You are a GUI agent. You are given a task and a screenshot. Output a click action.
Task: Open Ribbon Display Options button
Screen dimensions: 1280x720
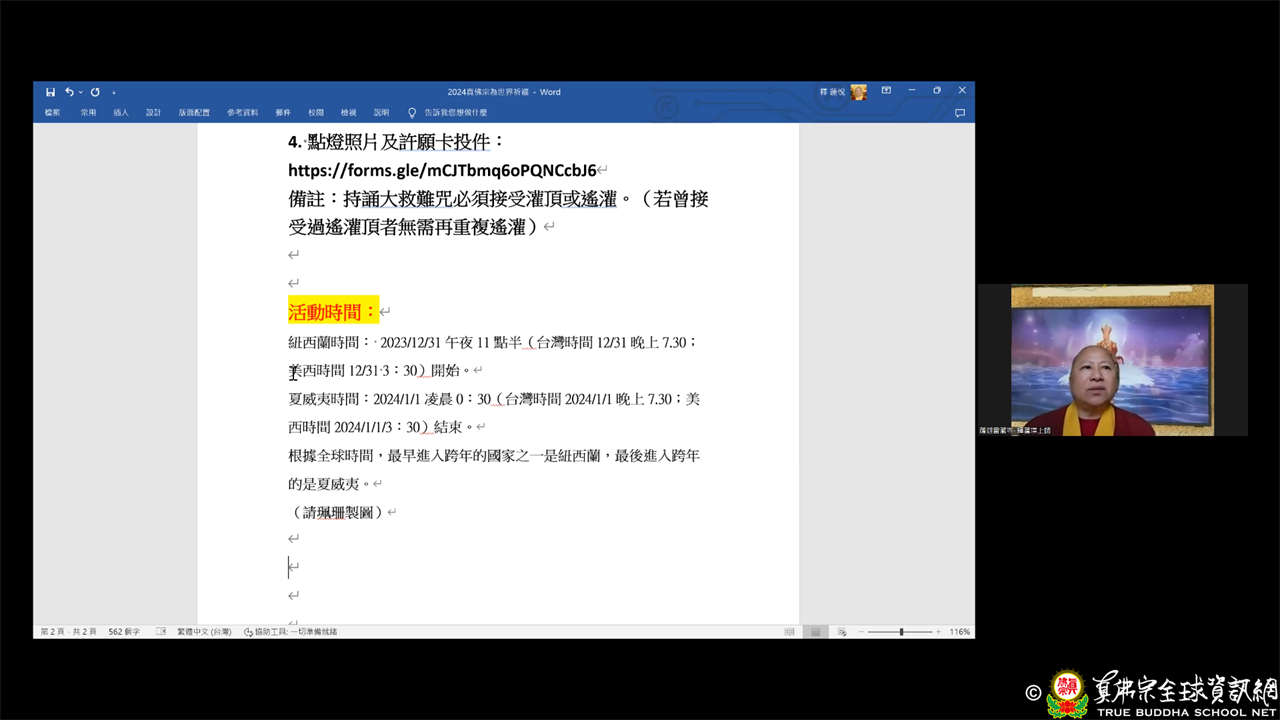click(886, 91)
